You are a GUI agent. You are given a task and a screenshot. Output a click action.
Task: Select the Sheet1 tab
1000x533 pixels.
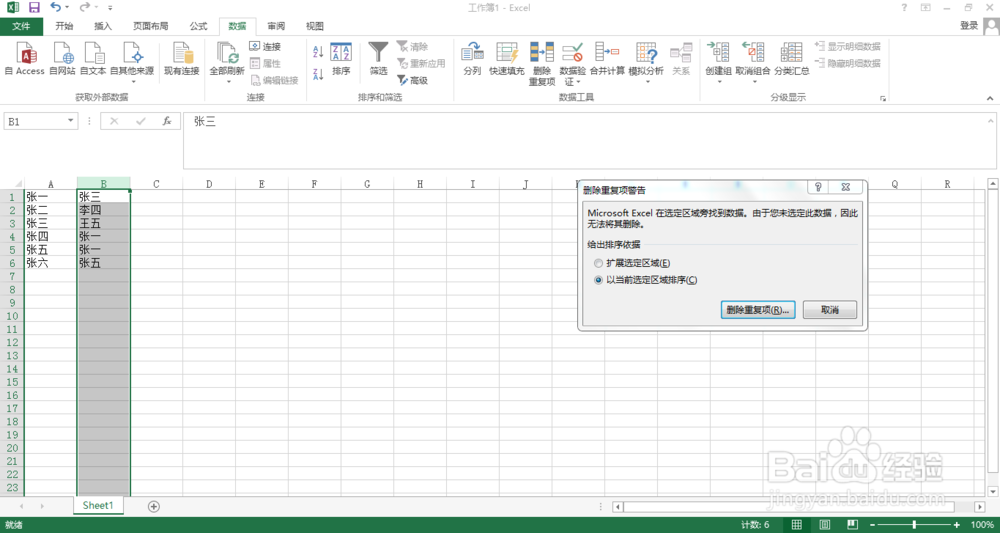pos(98,505)
